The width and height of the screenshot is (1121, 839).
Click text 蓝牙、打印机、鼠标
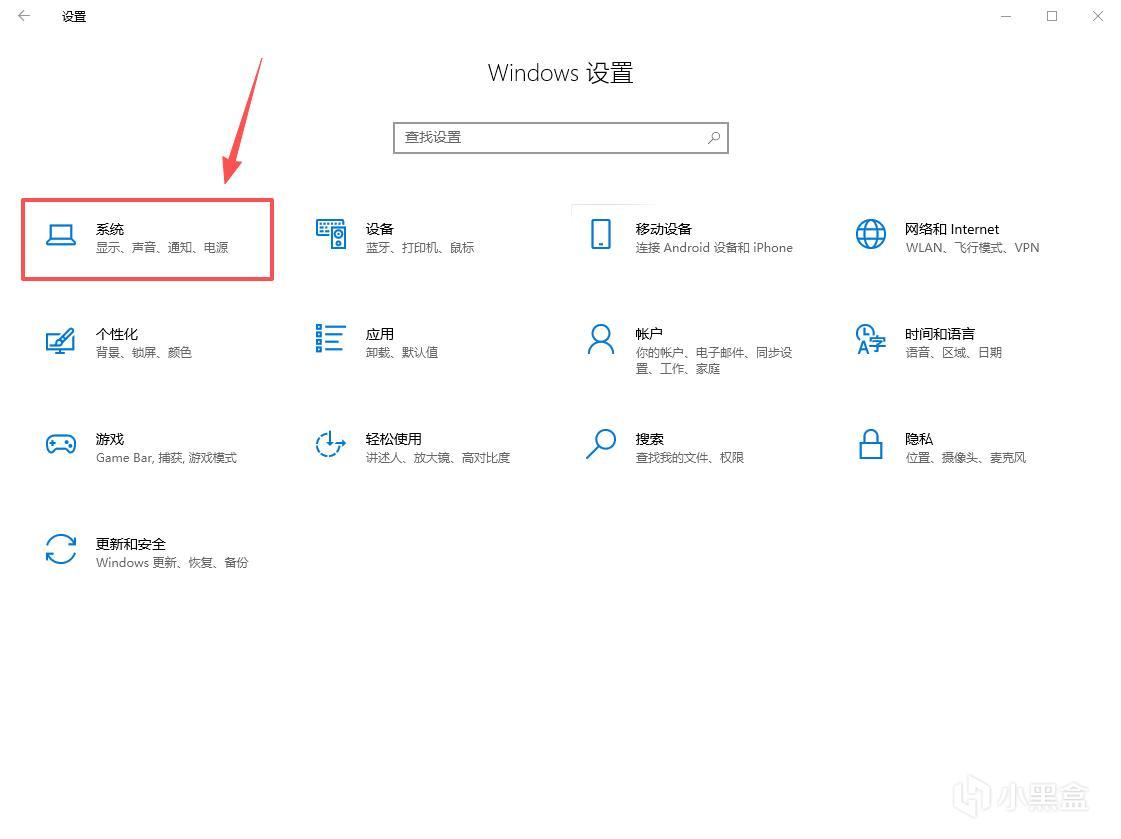tap(420, 247)
